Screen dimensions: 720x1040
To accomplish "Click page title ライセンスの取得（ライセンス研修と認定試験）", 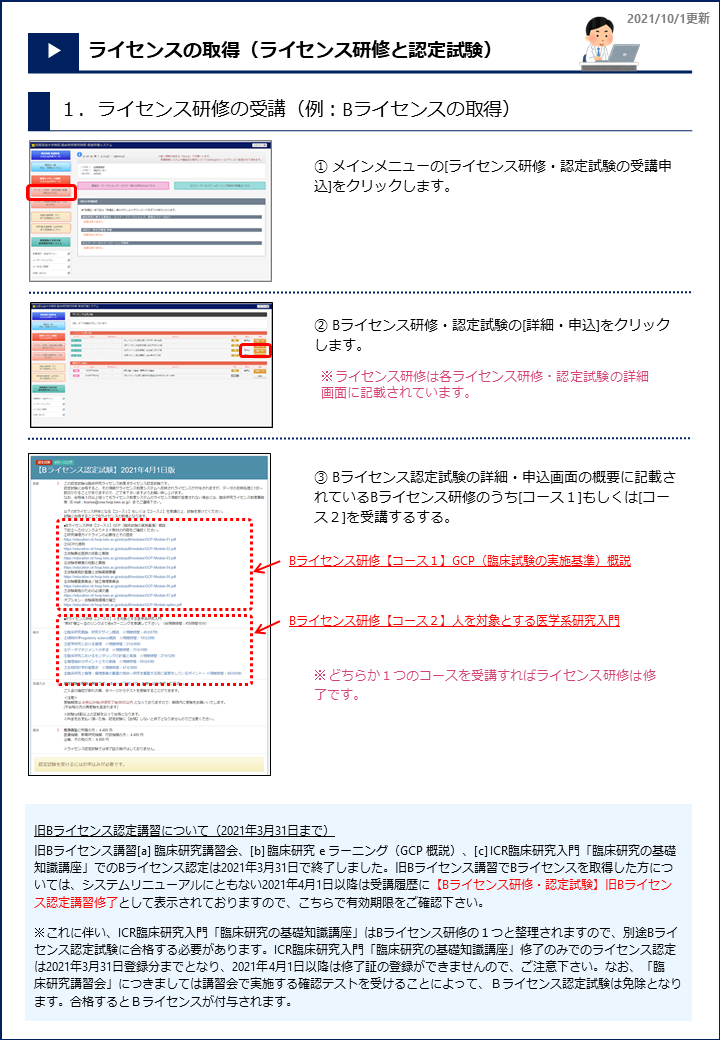I will (x=291, y=50).
